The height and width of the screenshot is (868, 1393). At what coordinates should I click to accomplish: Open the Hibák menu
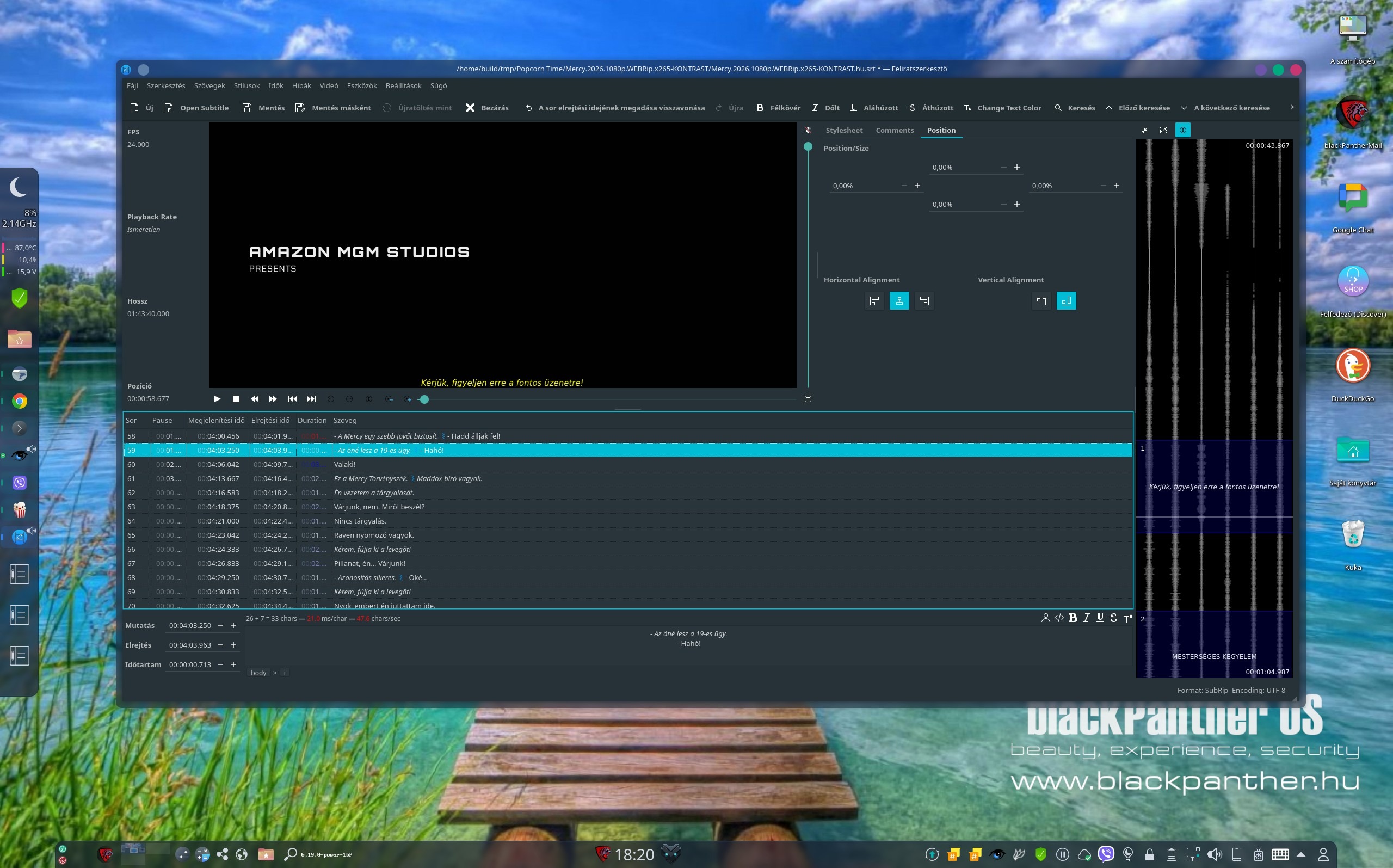(x=301, y=85)
